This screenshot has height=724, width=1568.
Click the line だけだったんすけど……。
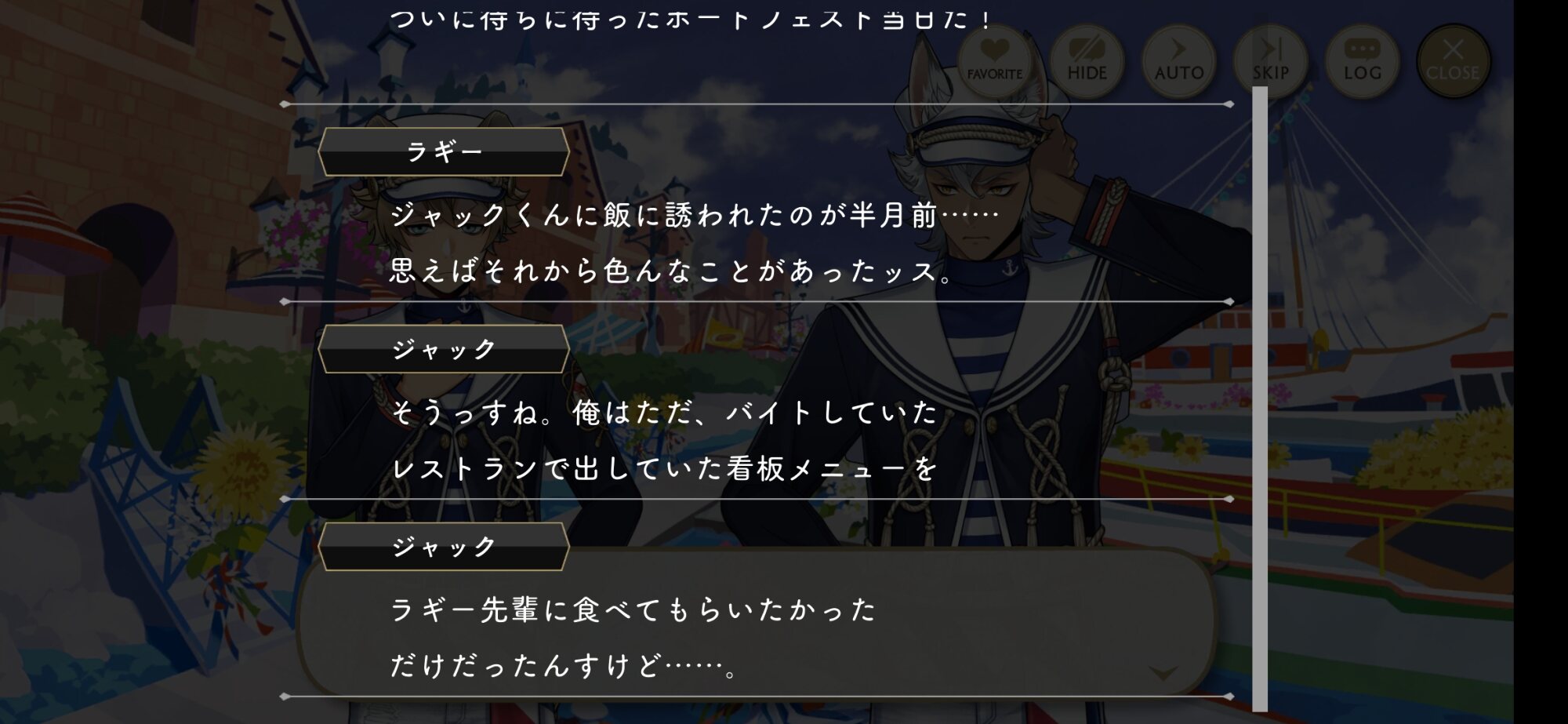(564, 666)
